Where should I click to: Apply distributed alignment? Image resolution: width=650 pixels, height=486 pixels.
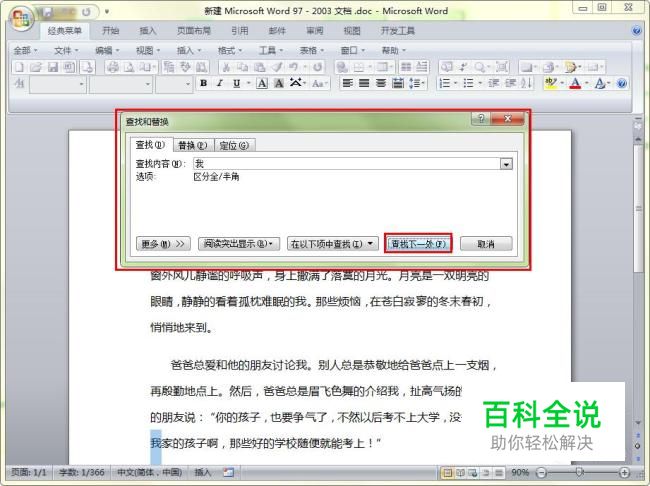point(398,83)
